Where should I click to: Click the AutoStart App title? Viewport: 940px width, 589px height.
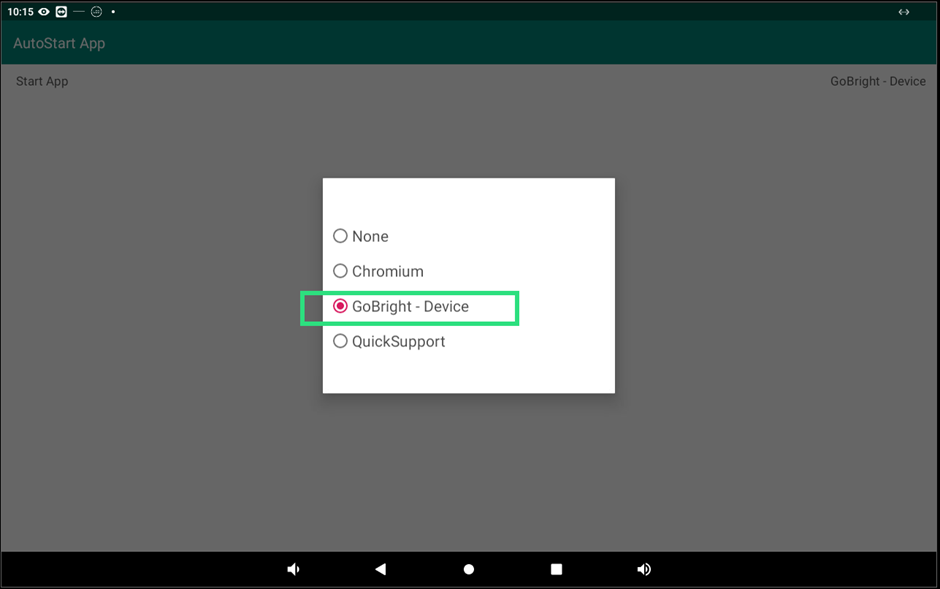[59, 43]
